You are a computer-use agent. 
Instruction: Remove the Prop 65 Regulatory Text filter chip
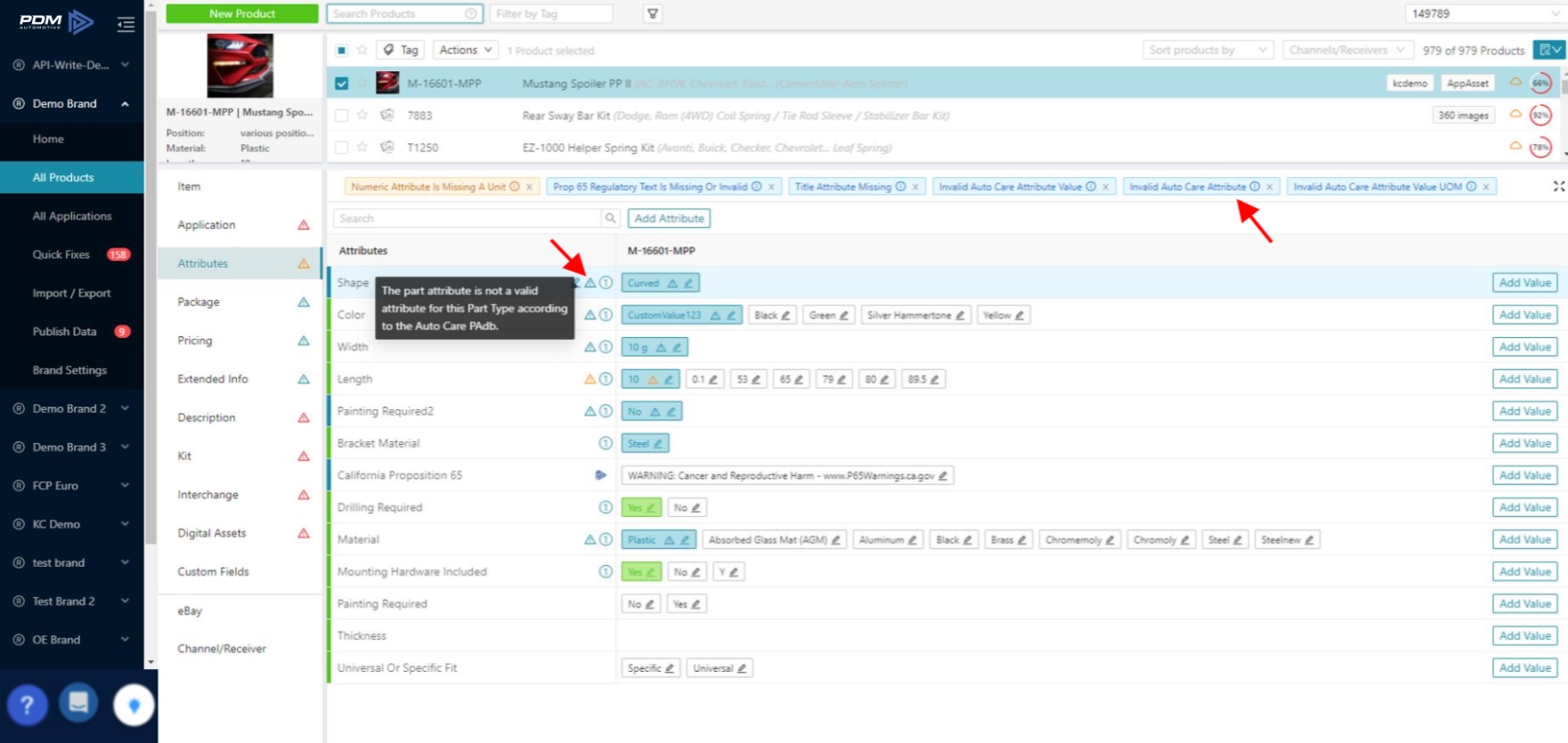(771, 187)
